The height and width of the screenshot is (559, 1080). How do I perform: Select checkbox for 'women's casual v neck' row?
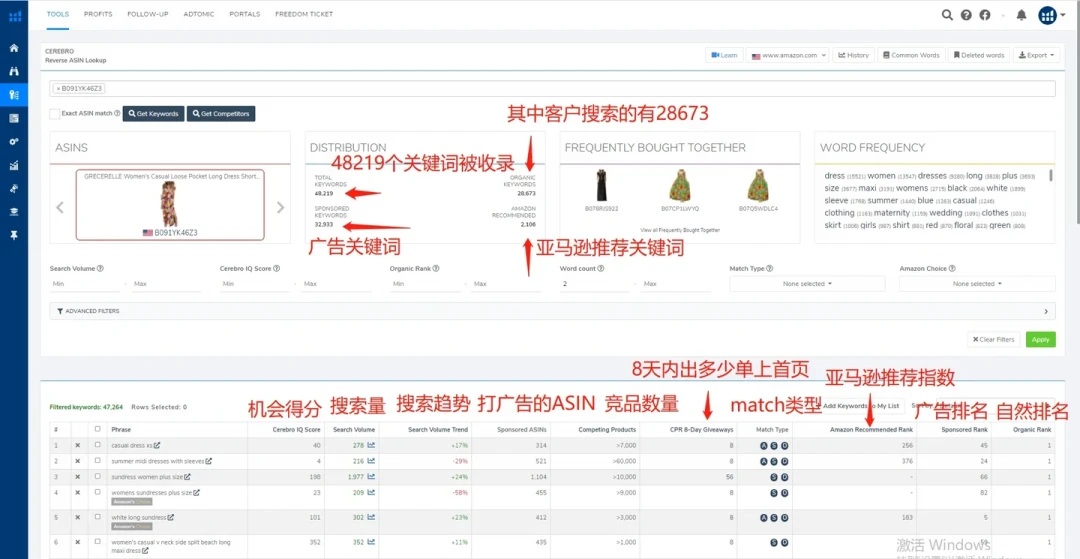(98, 542)
